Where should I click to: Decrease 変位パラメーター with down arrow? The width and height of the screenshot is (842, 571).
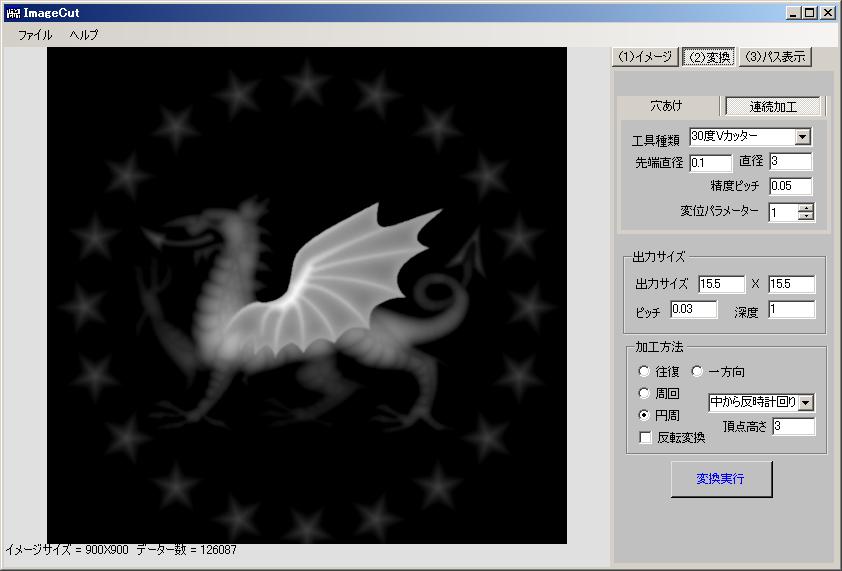805,216
